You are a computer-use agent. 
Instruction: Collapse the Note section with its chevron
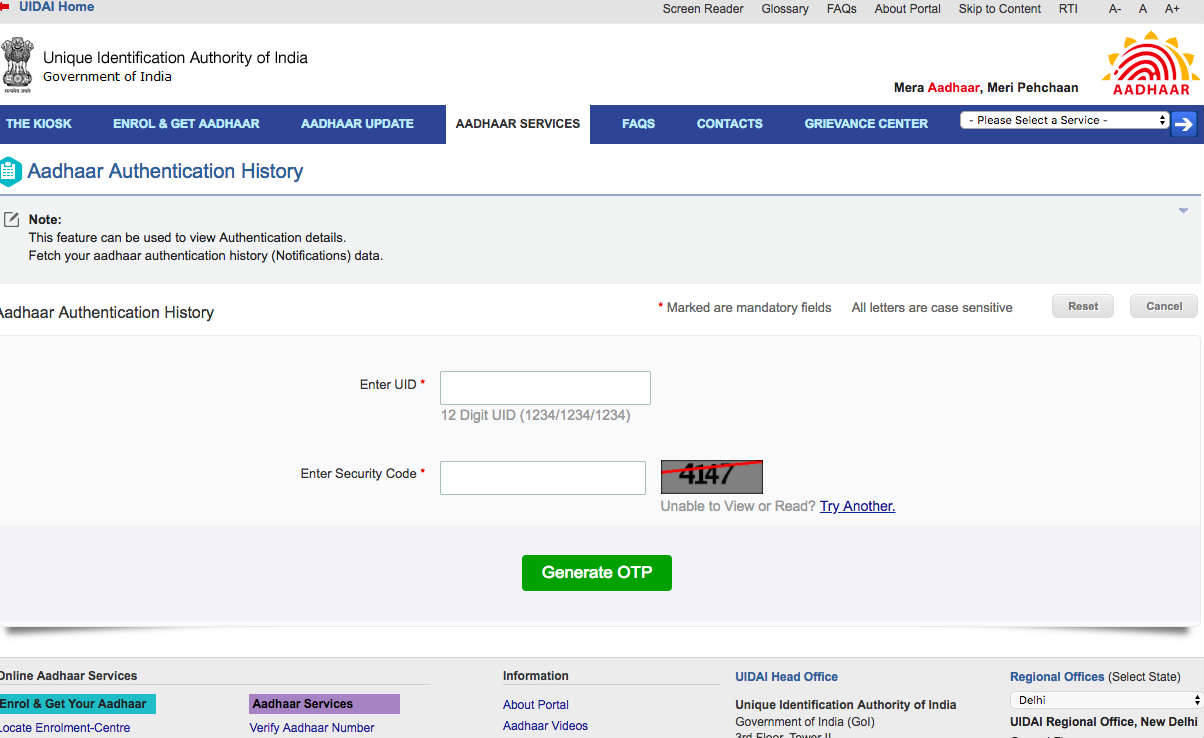pyautogui.click(x=1182, y=210)
